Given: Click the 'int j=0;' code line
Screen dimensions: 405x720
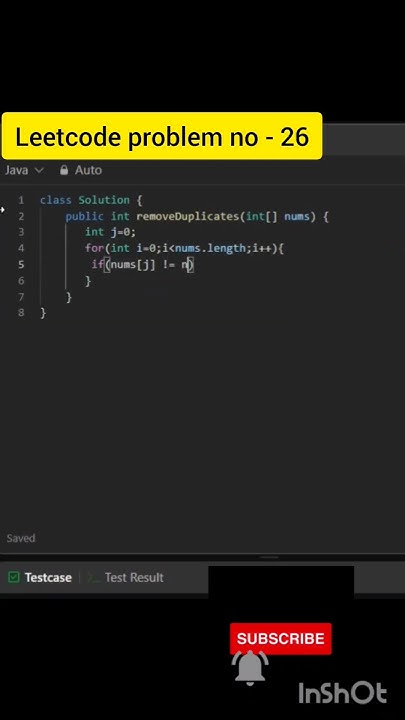Looking at the screenshot, I should pos(111,232).
